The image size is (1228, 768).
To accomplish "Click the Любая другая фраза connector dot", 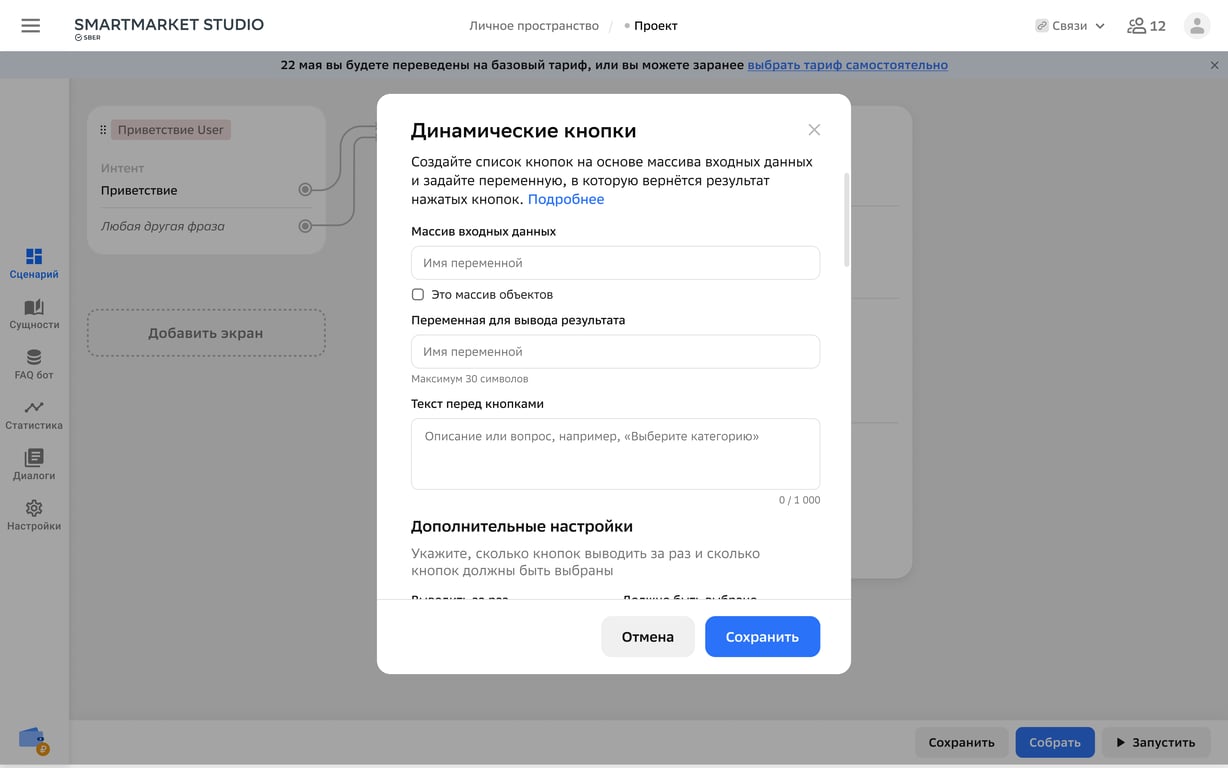I will pos(305,226).
